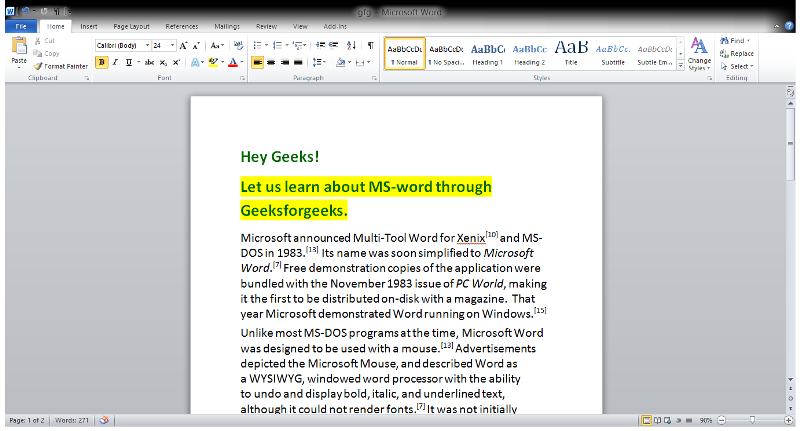Cut the selected text with scissors icon
The image size is (800, 431).
pos(38,40)
